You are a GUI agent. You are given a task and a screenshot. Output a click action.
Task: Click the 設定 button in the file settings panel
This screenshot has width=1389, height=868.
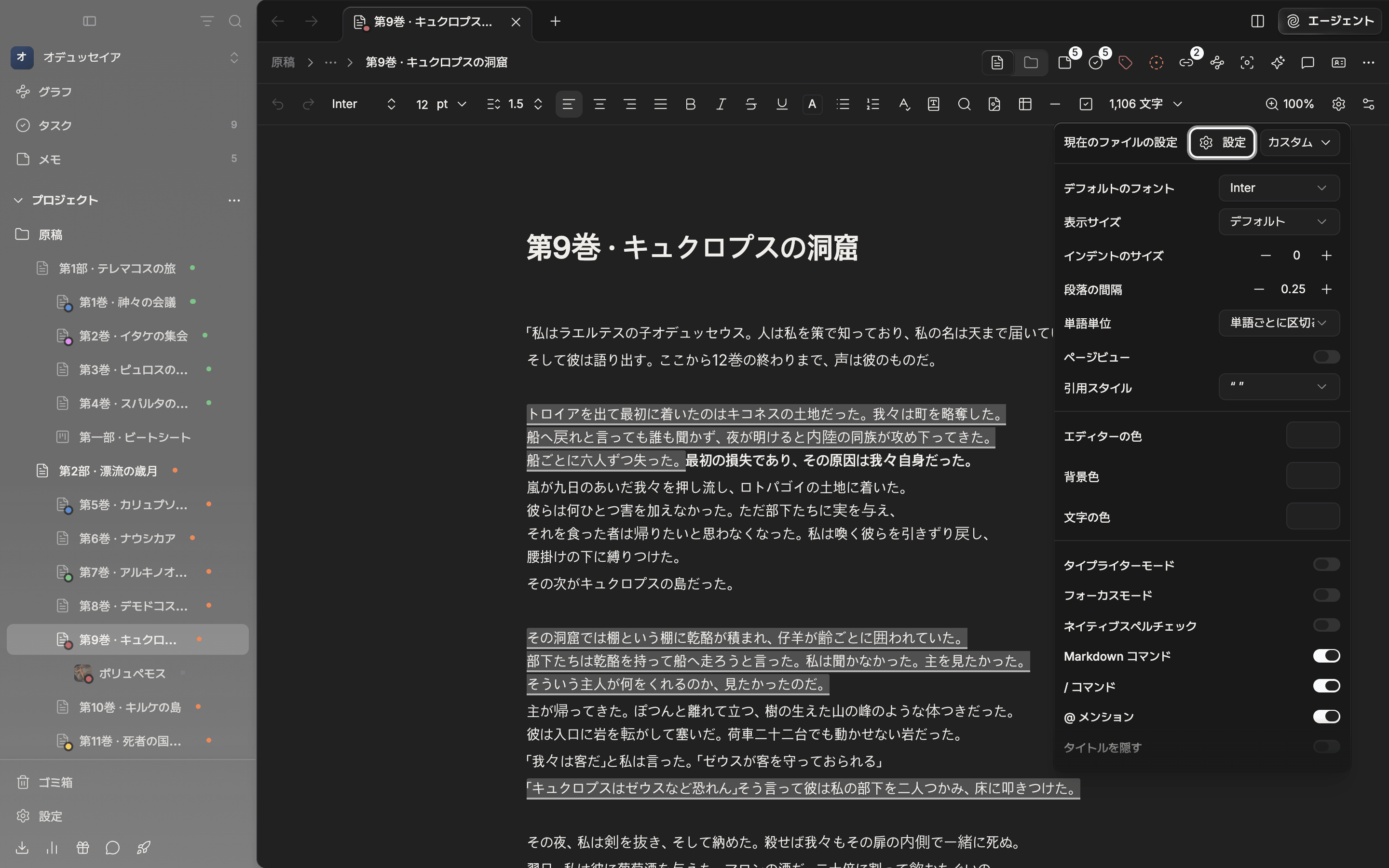pos(1222,142)
